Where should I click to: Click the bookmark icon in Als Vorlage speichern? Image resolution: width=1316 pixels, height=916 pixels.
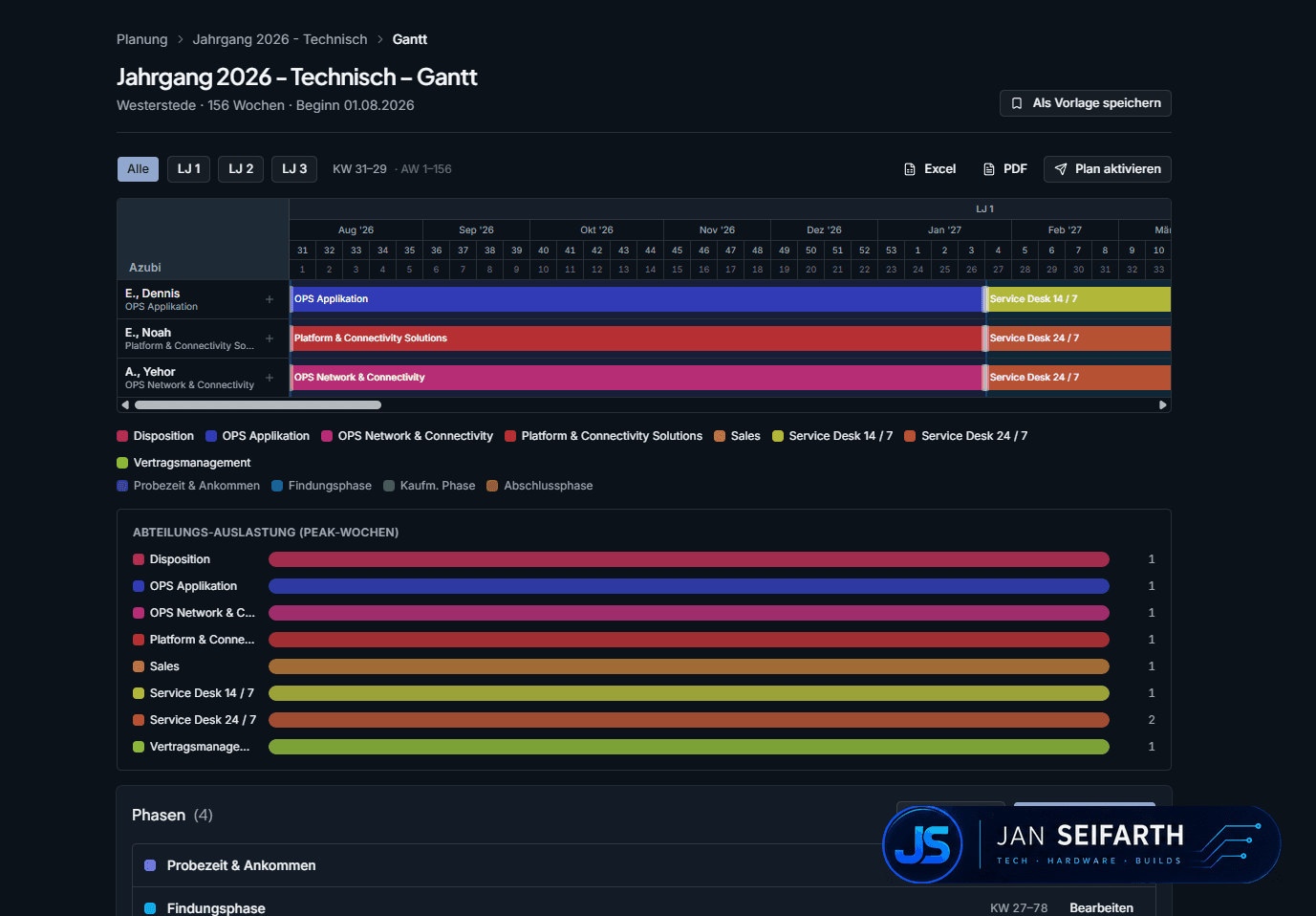(x=1017, y=103)
